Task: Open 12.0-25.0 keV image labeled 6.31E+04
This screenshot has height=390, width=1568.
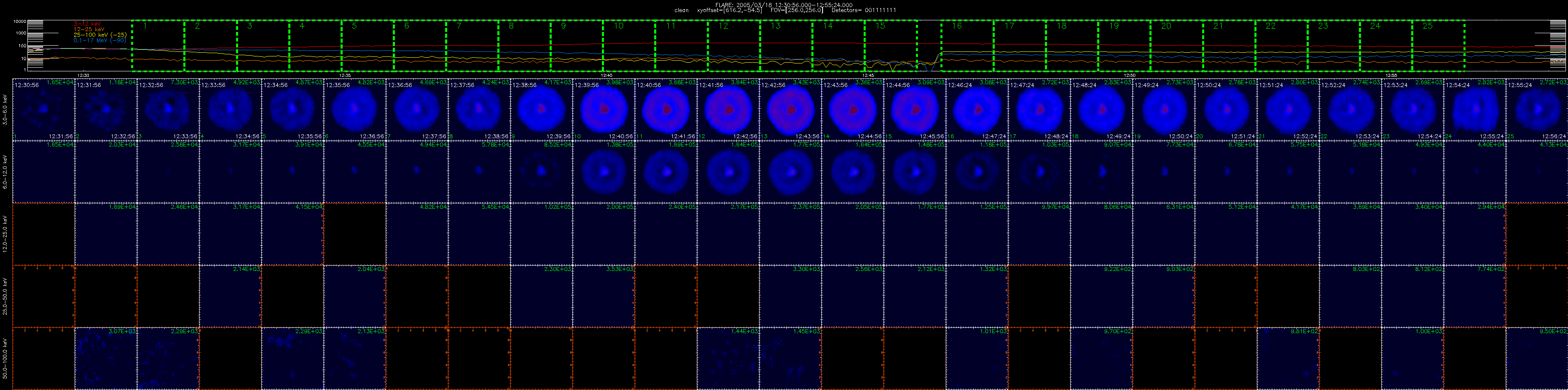Action: [x=1163, y=234]
